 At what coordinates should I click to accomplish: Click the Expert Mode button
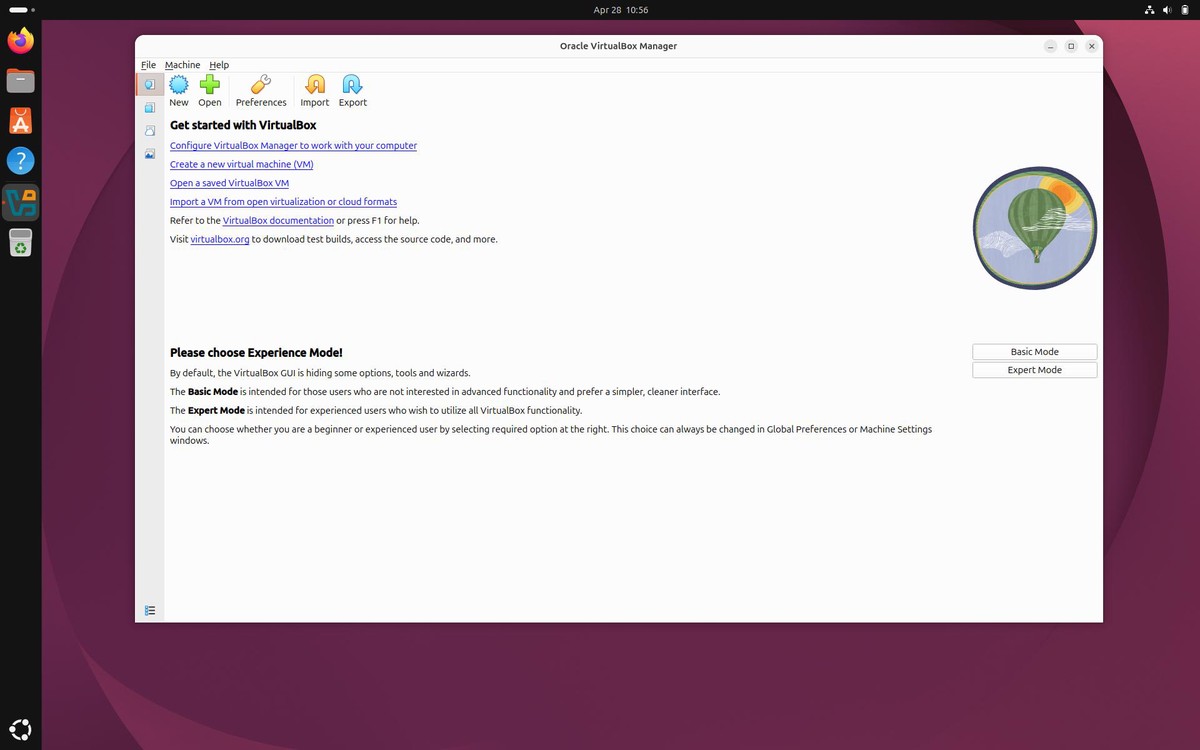tap(1034, 370)
